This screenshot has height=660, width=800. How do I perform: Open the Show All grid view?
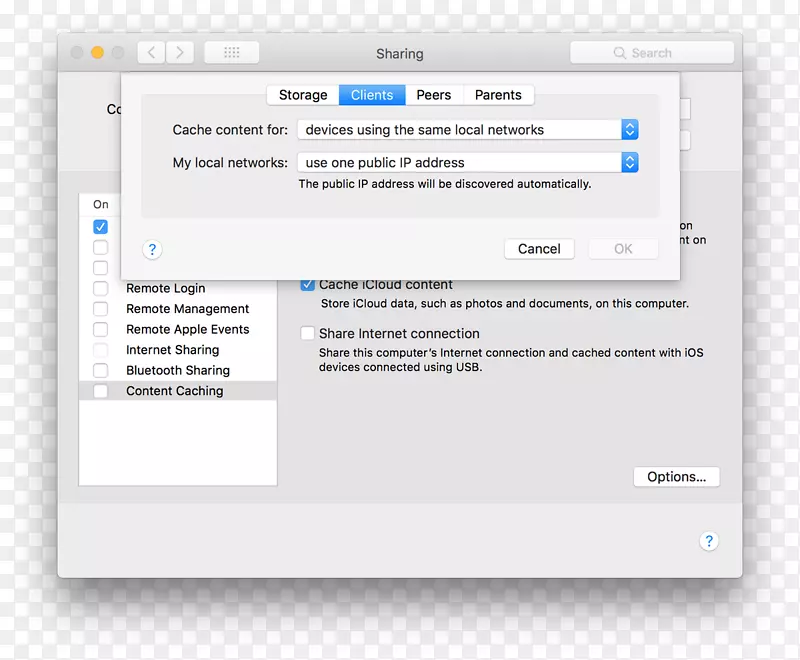(x=231, y=53)
